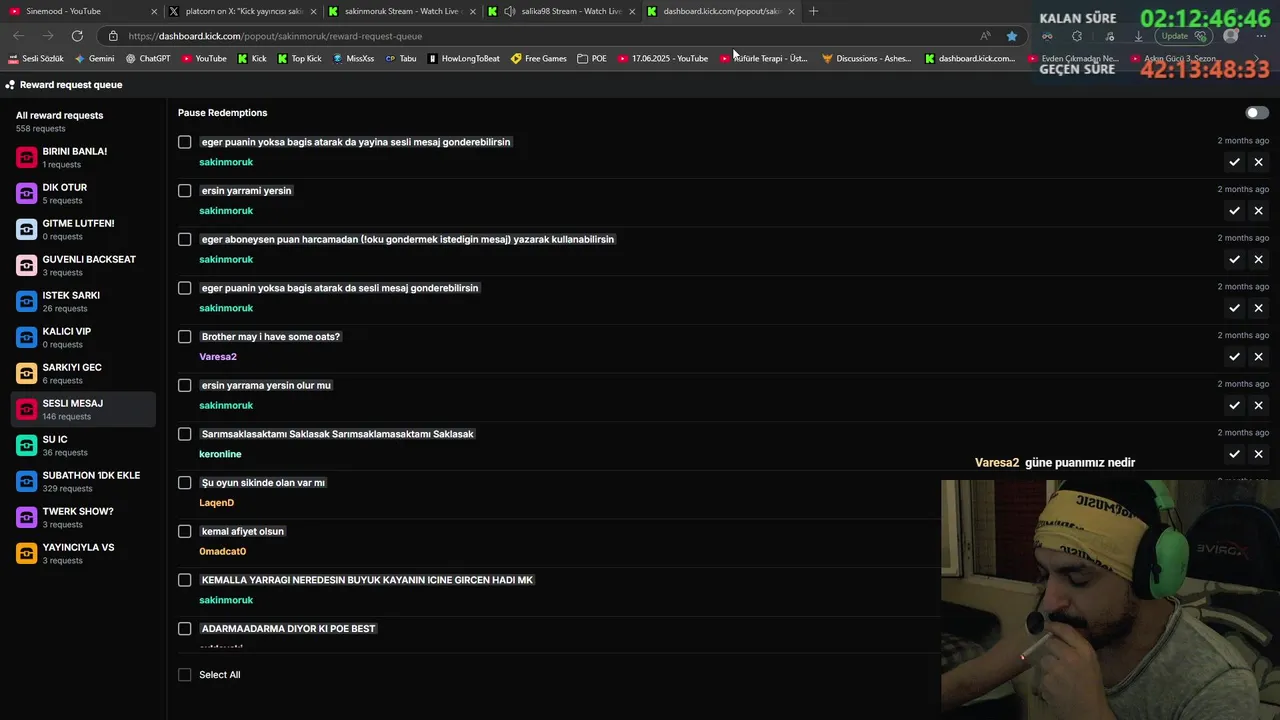Open the browser more options menu
1280x720 pixels.
pyautogui.click(x=1262, y=36)
